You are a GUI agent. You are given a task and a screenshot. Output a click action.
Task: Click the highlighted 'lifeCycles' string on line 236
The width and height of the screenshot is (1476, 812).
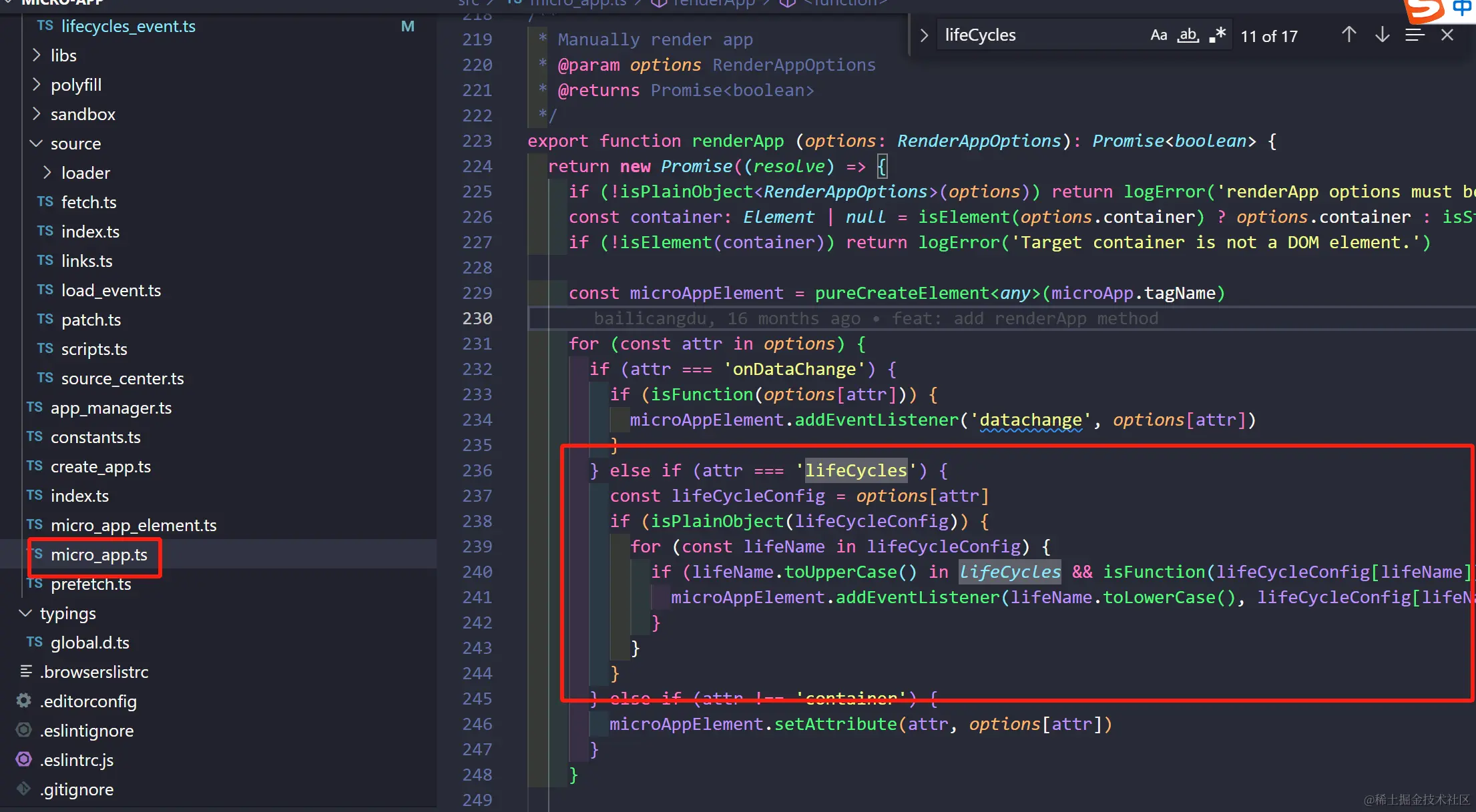click(856, 470)
